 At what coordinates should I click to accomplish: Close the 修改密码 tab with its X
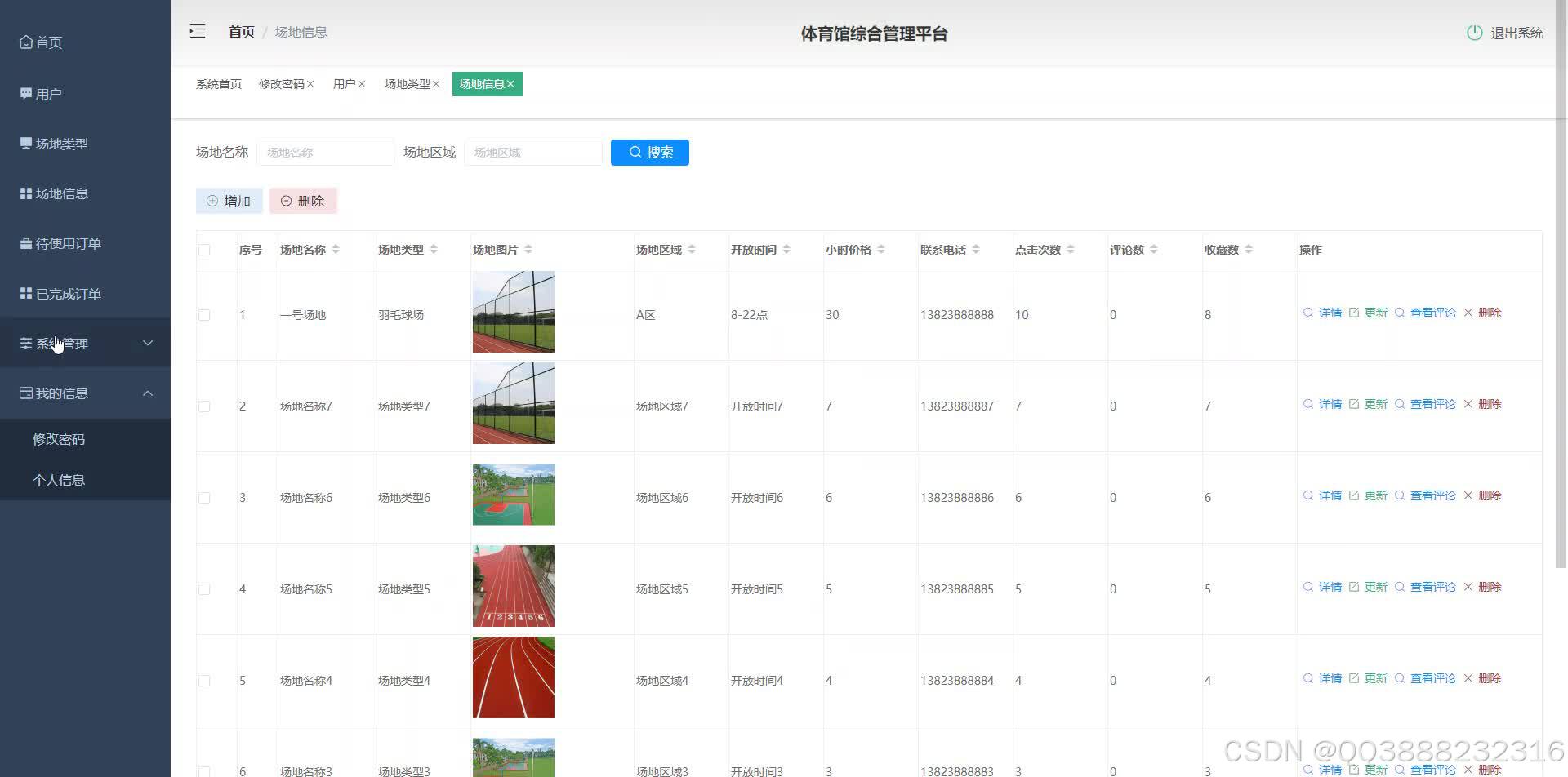click(310, 84)
